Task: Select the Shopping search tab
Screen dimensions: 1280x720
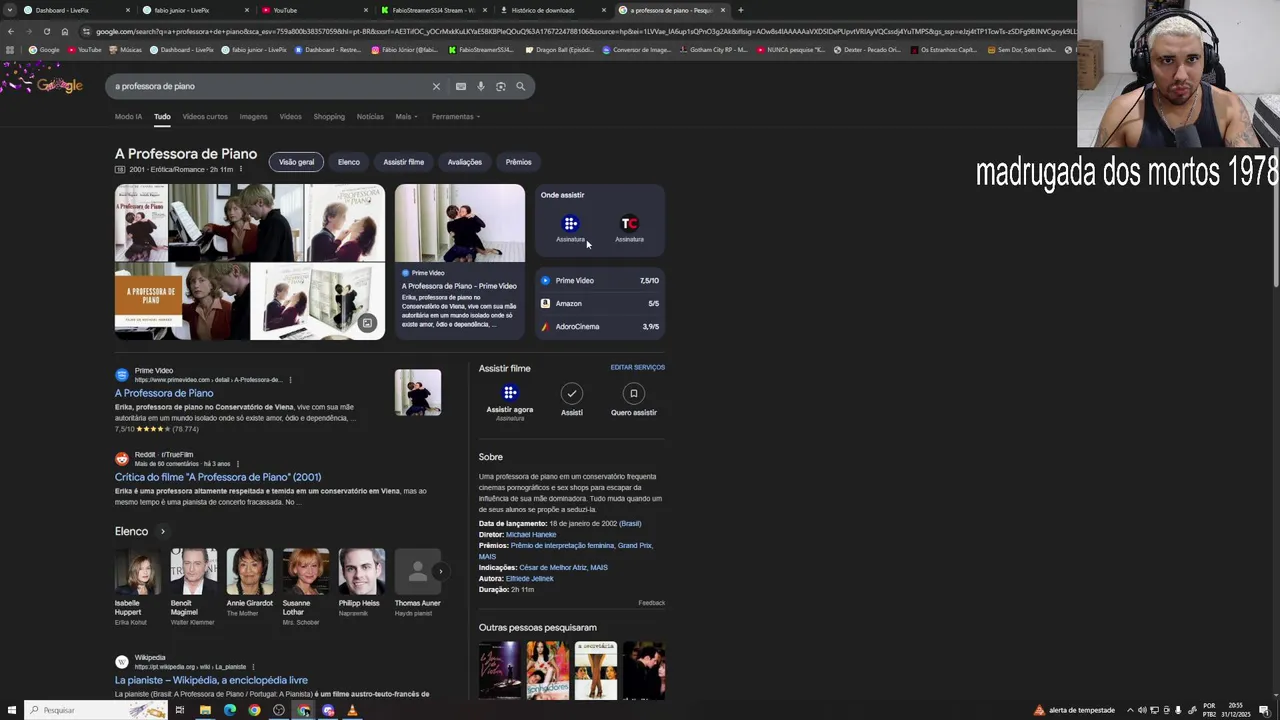Action: pyautogui.click(x=329, y=117)
